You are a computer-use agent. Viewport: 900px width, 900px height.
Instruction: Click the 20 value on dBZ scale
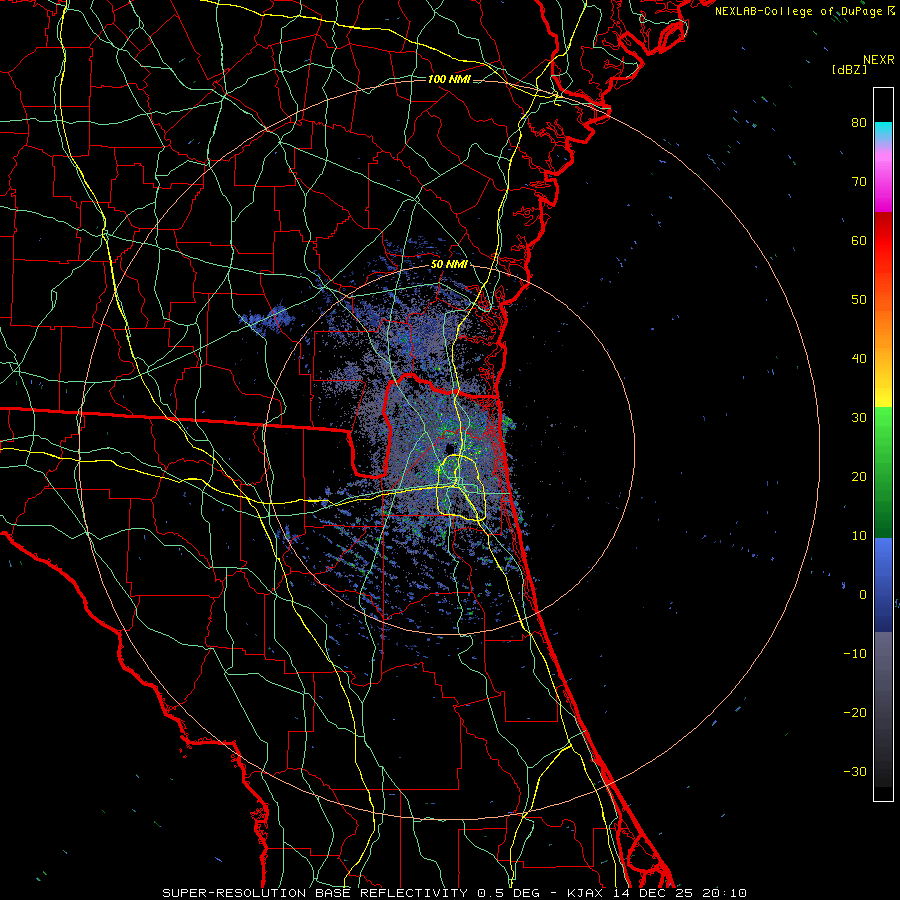(x=859, y=476)
